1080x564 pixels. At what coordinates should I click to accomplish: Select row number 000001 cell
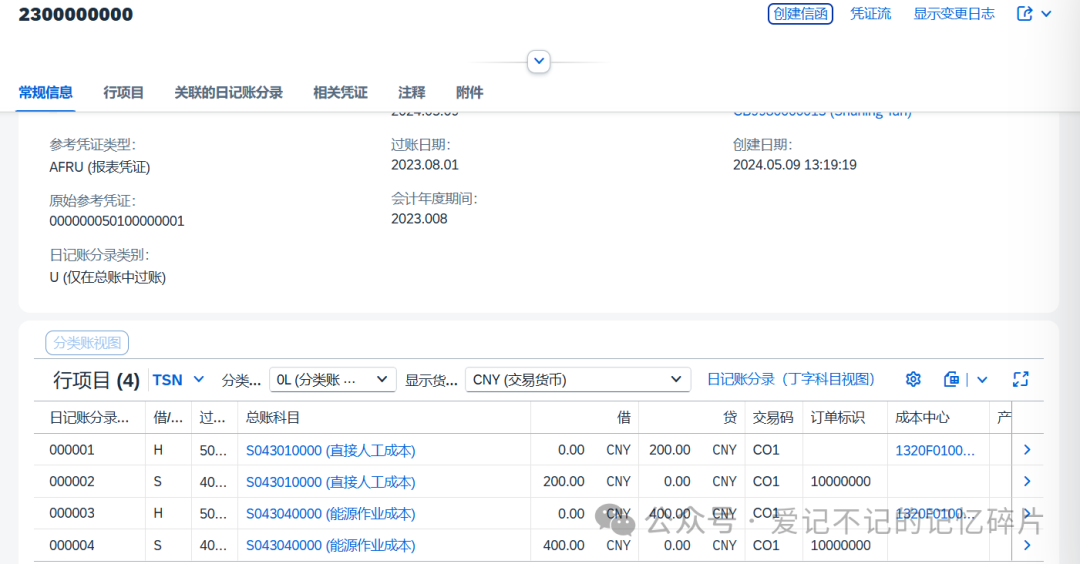coord(72,450)
